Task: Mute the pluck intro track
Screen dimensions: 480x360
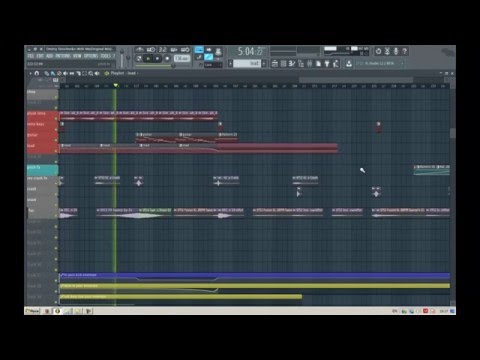Action: tap(56, 119)
